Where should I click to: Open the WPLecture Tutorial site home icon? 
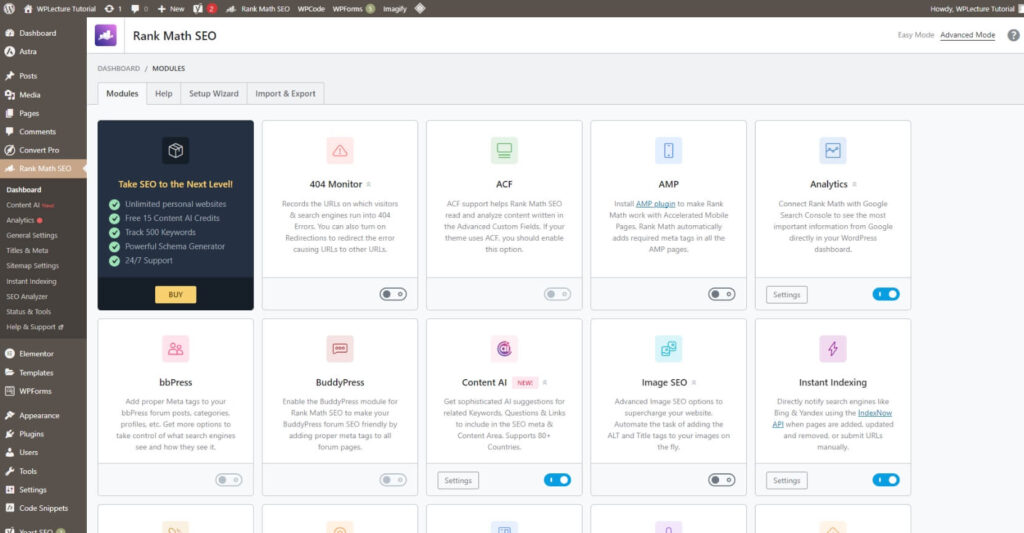[x=28, y=8]
